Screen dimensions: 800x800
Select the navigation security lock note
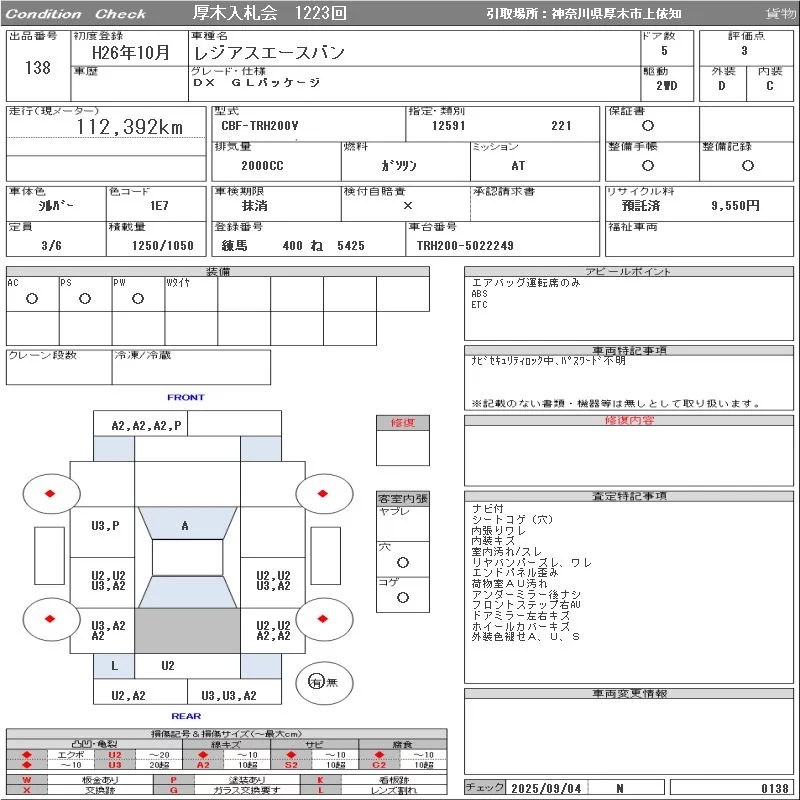click(x=548, y=361)
